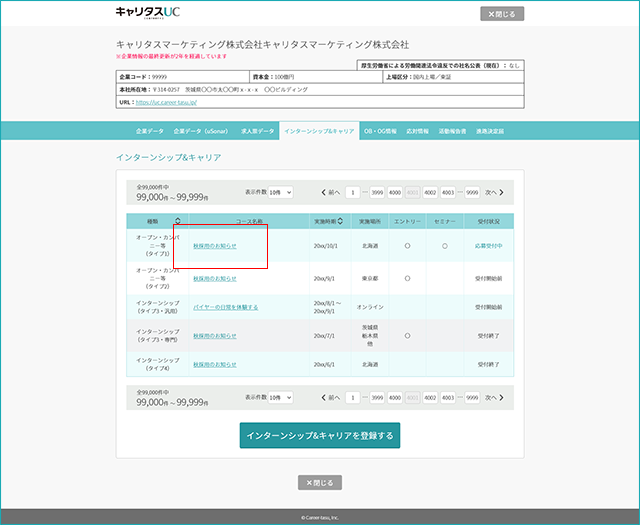
Task: Jump to page 4002 in top pagination
Action: [x=430, y=192]
